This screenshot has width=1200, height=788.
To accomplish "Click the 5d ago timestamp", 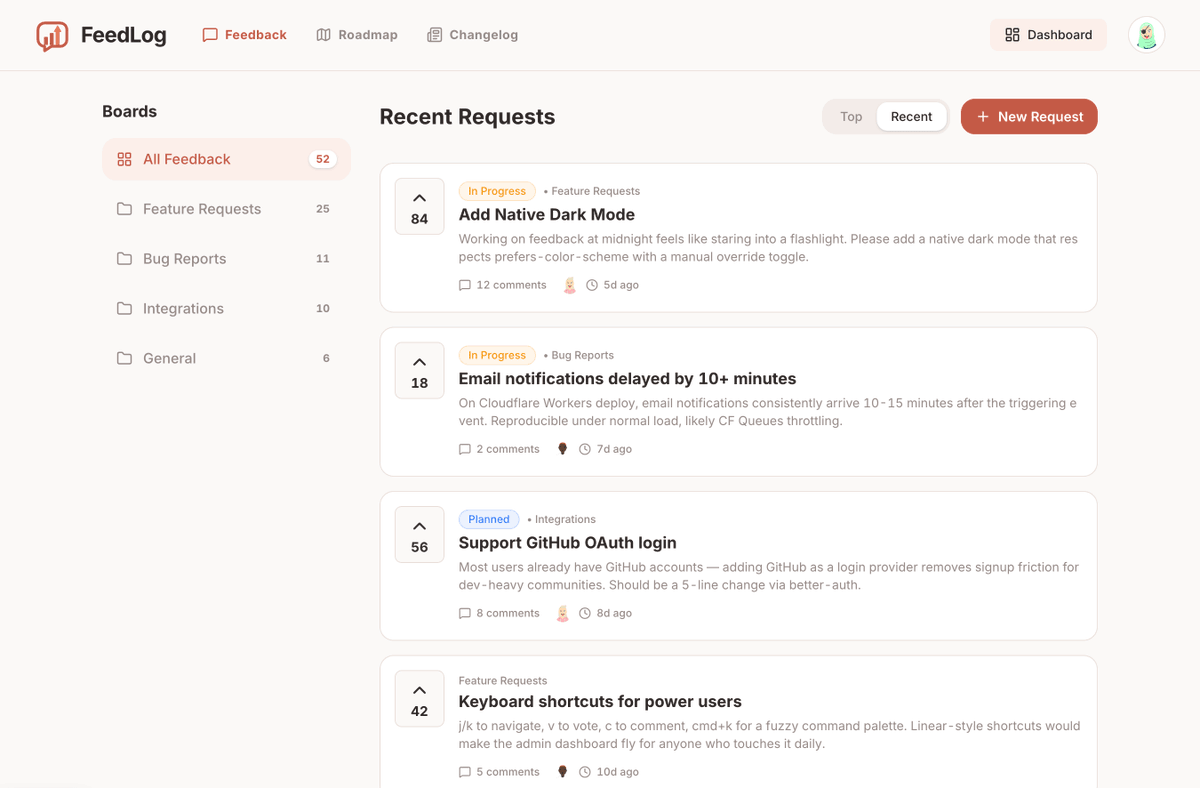I will (612, 285).
